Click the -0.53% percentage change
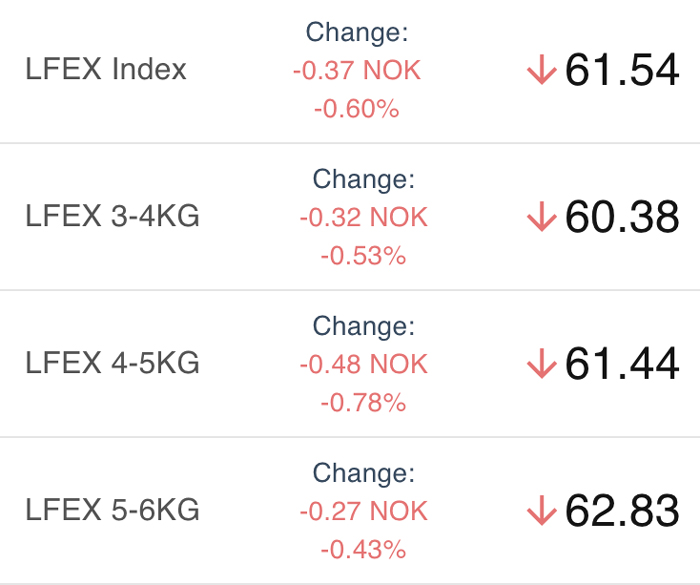Viewport: 700px width, 585px height. click(x=363, y=256)
